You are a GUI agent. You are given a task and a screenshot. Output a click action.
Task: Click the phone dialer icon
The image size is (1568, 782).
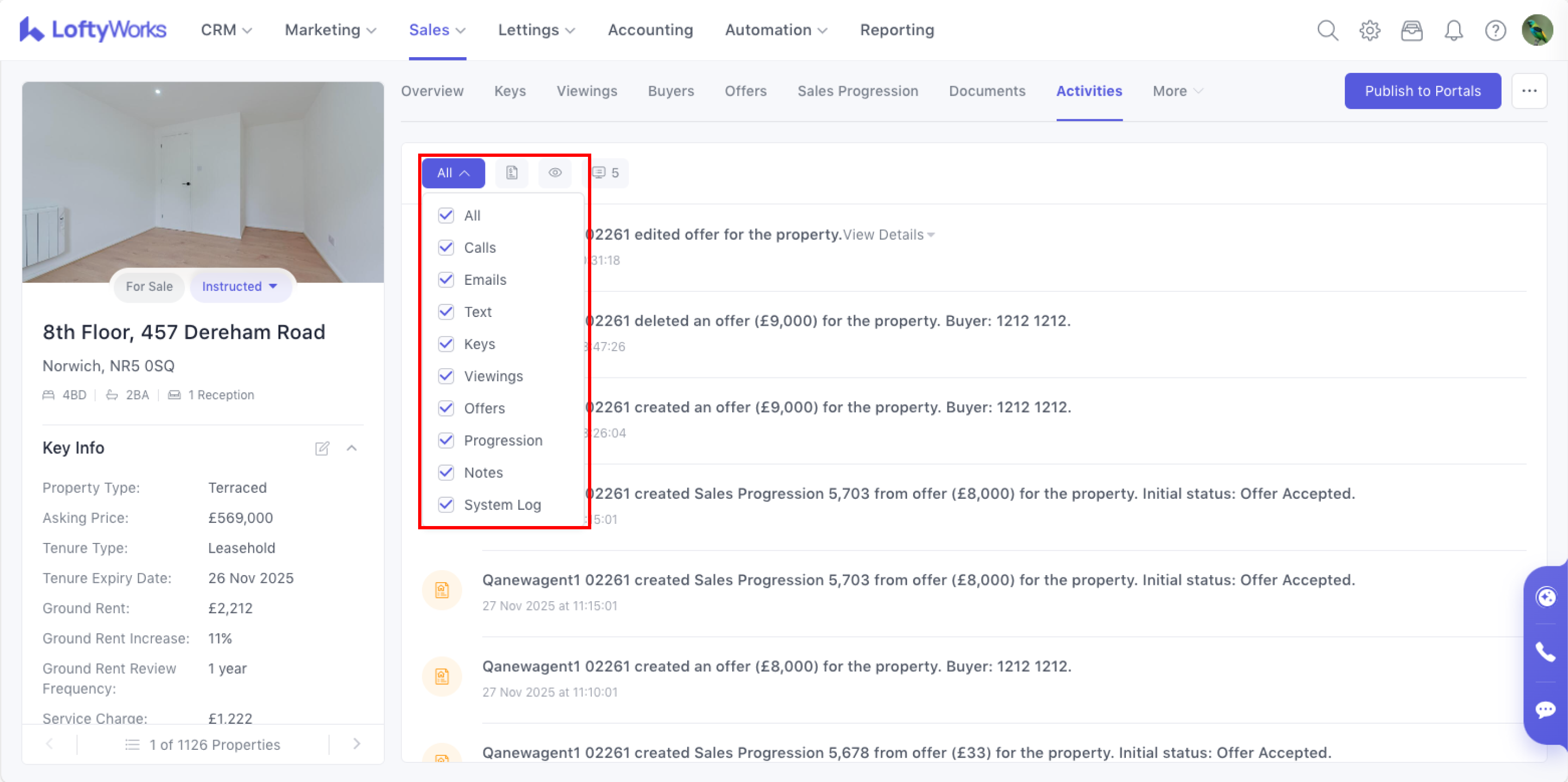[x=1545, y=652]
